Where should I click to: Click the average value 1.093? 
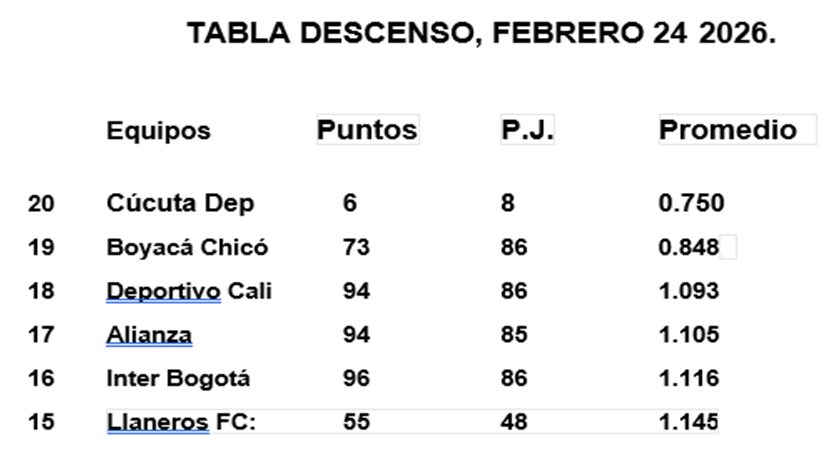(x=689, y=291)
